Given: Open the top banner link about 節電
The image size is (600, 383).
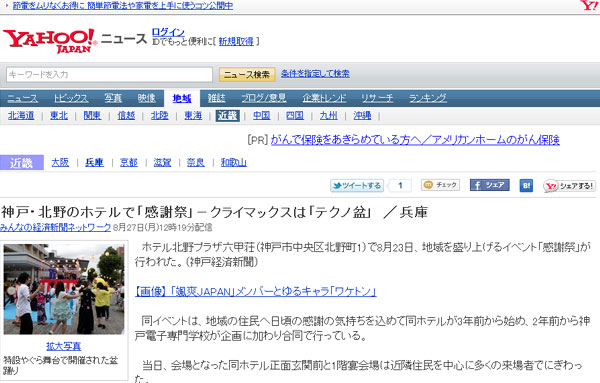Looking at the screenshot, I should 123,5.
